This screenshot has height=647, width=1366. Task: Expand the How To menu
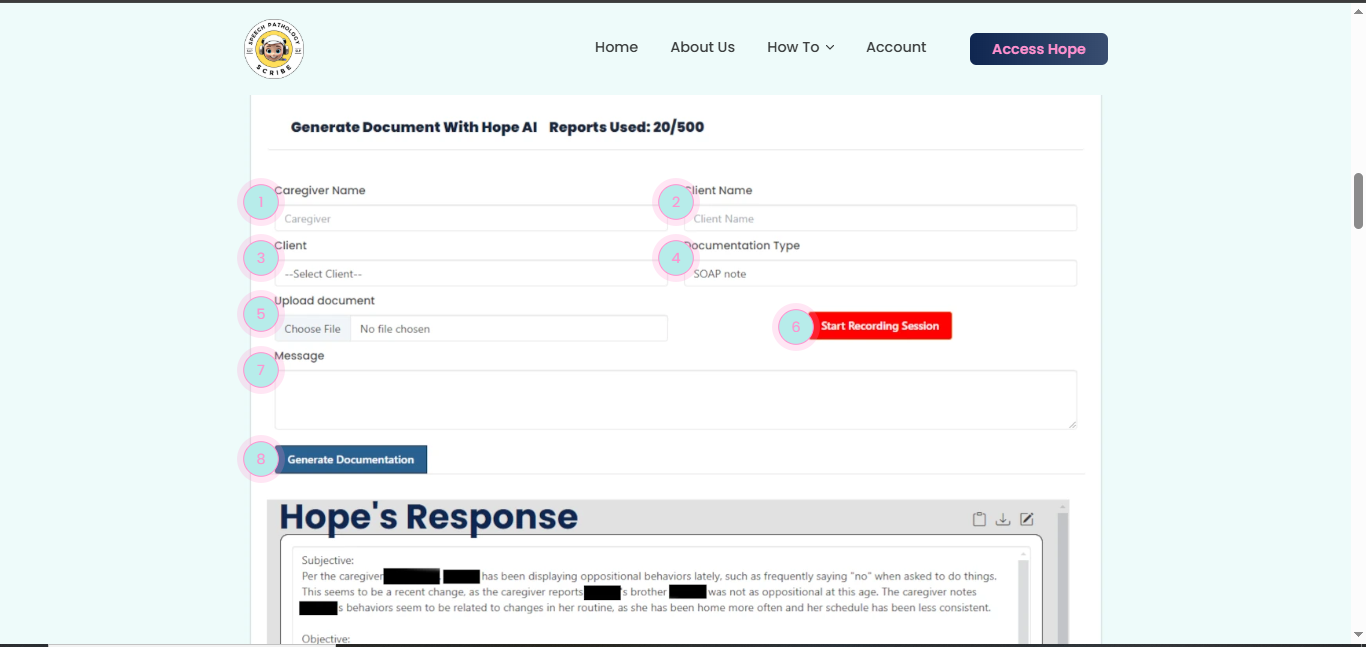click(x=800, y=47)
